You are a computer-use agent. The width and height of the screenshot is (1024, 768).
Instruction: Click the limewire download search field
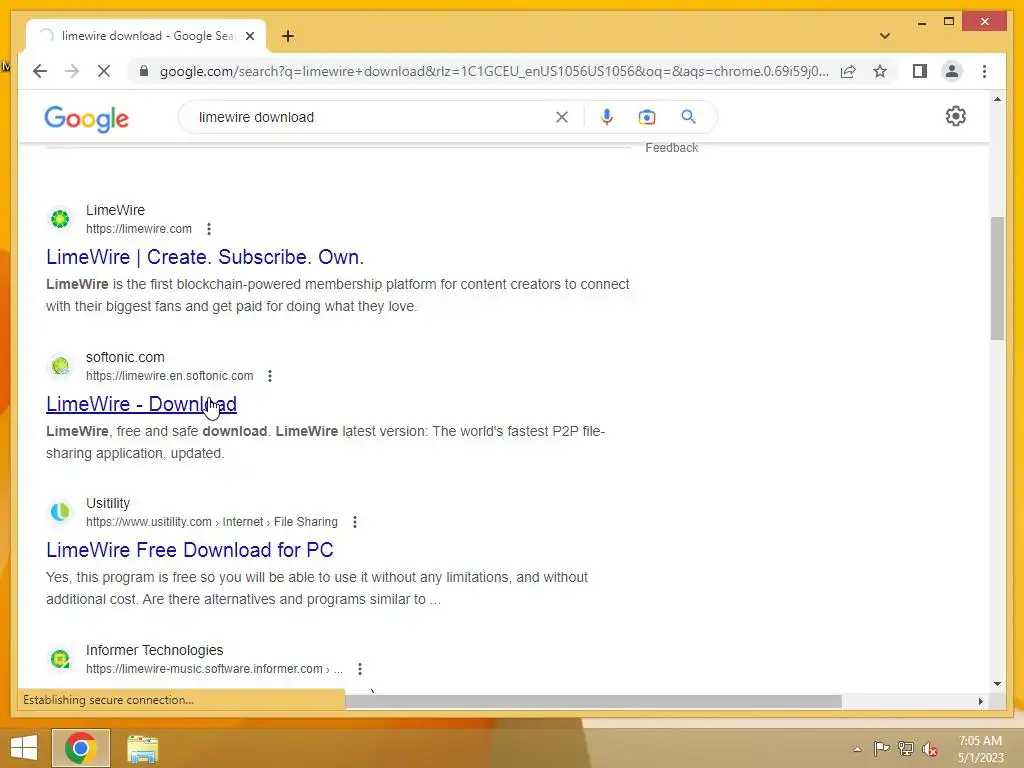372,117
